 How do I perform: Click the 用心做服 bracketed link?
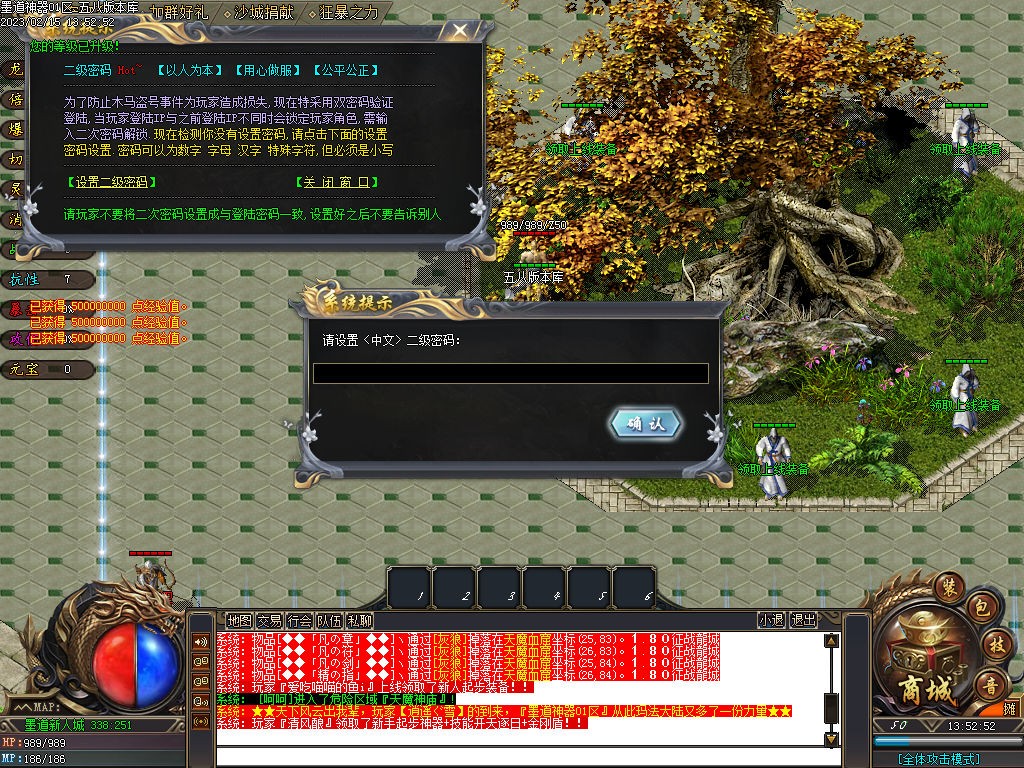click(268, 71)
